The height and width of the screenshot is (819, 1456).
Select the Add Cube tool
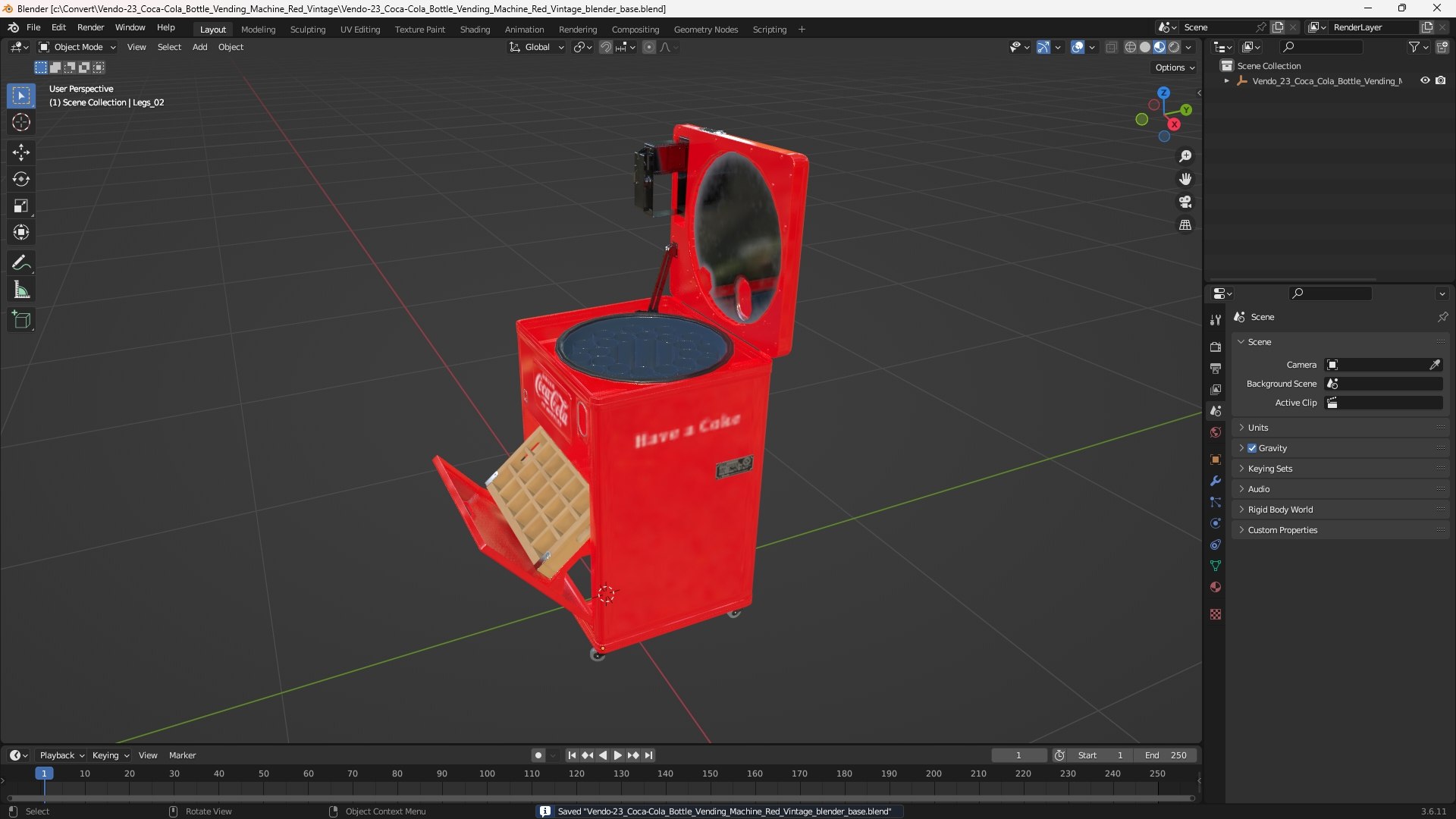21,320
